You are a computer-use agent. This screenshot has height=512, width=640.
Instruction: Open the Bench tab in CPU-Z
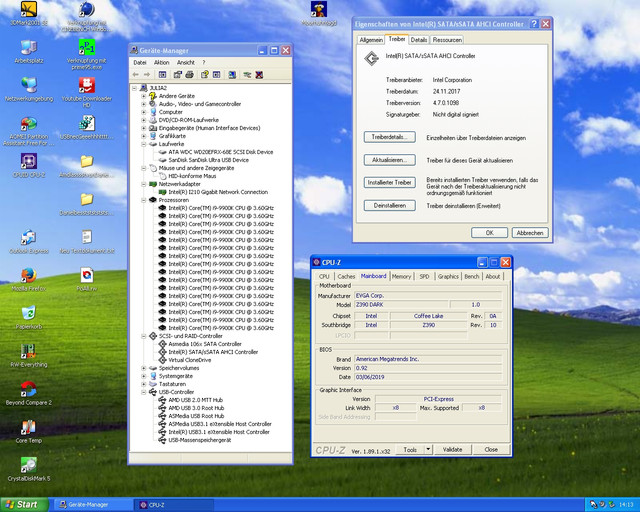tap(471, 276)
